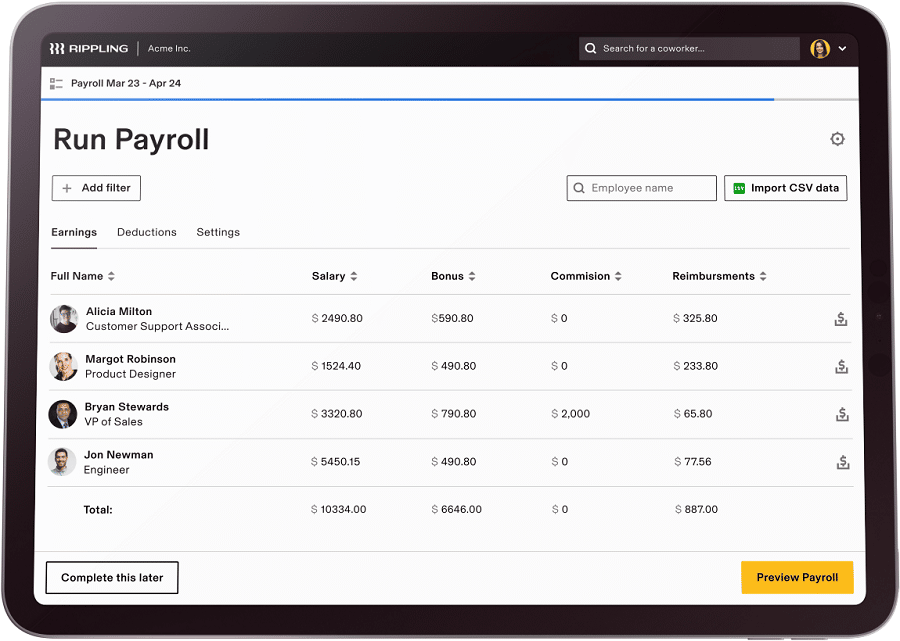This screenshot has height=641, width=900.
Task: Sort by Commision column
Action: pyautogui.click(x=618, y=276)
